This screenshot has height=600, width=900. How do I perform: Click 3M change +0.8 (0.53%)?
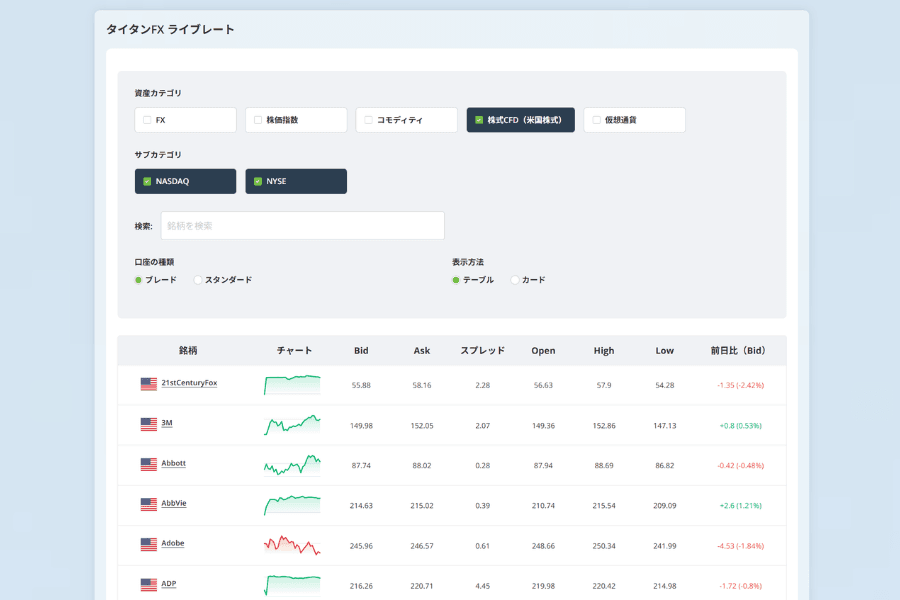click(740, 425)
